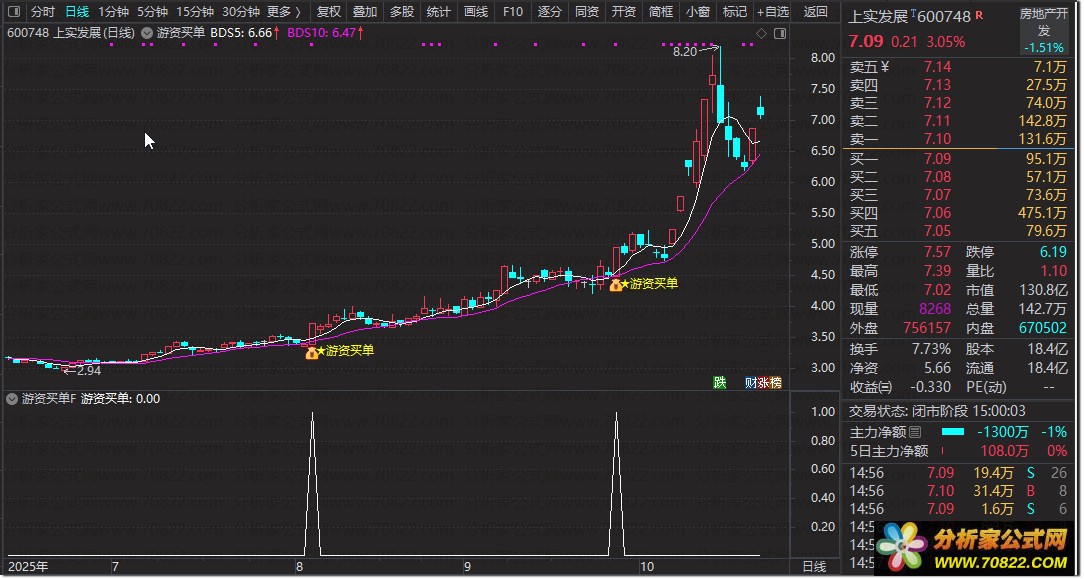Click the second 游资买单 money bag signal
Image resolution: width=1084 pixels, height=579 pixels.
[616, 284]
